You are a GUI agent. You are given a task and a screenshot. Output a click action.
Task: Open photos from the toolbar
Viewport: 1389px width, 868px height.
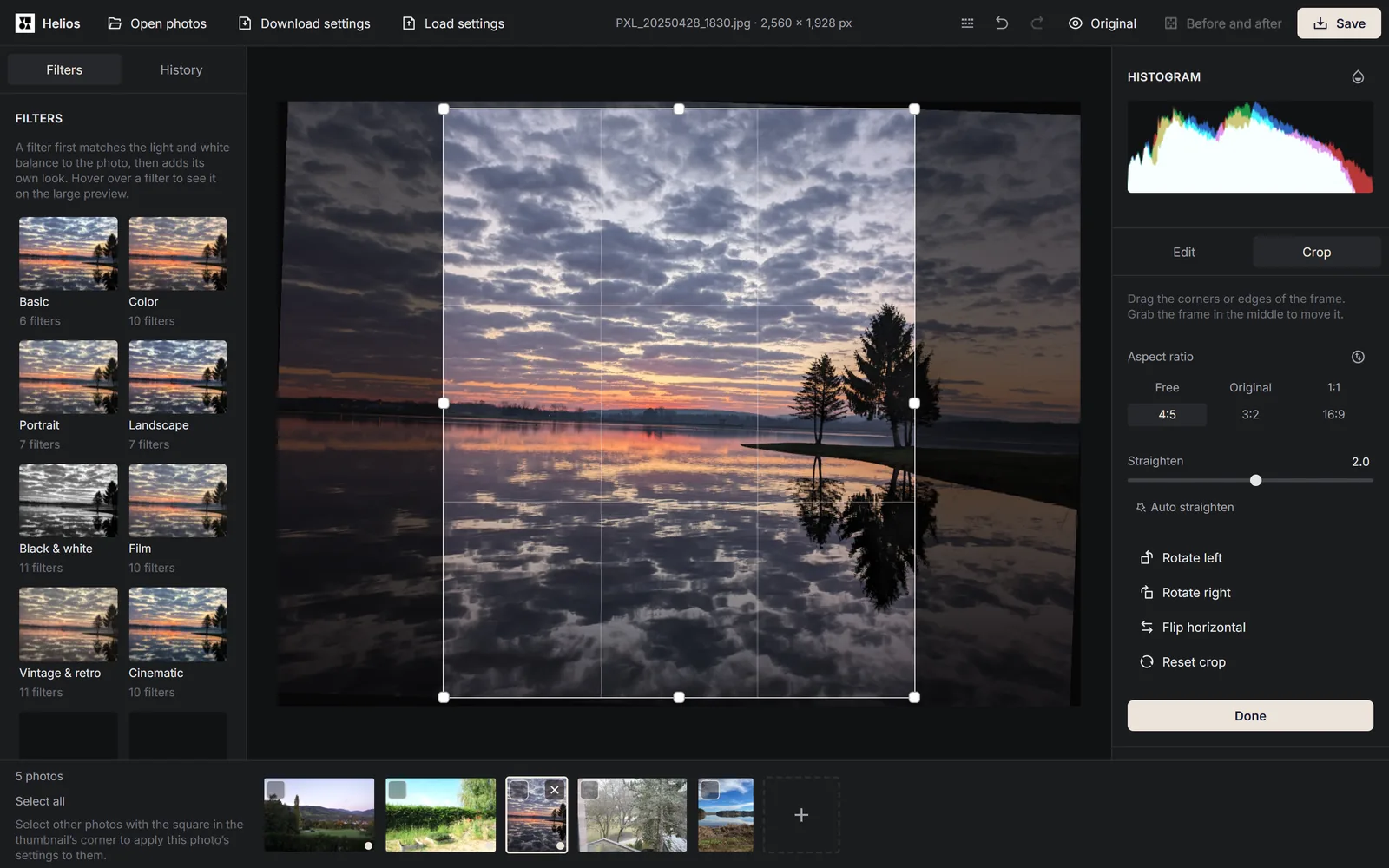click(157, 23)
